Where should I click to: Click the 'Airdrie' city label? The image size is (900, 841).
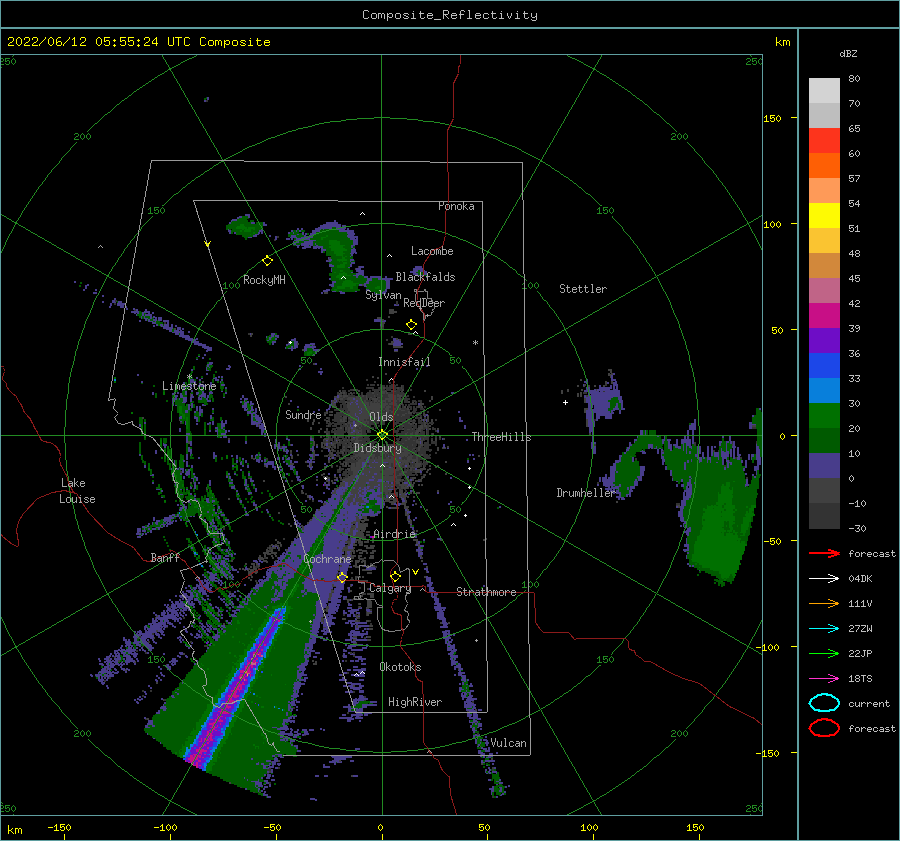394,534
